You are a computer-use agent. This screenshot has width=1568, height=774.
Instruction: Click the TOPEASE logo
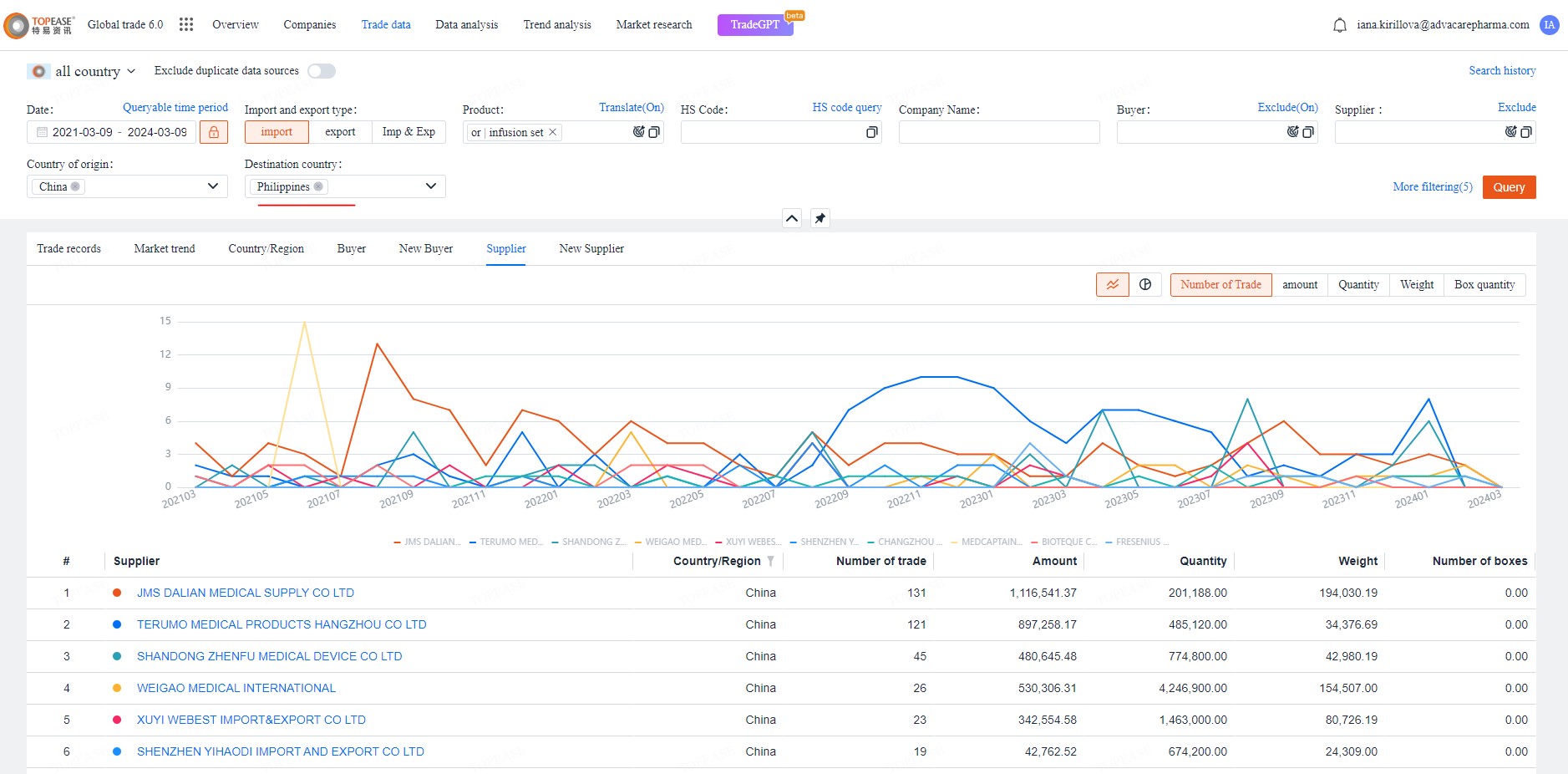pos(39,25)
